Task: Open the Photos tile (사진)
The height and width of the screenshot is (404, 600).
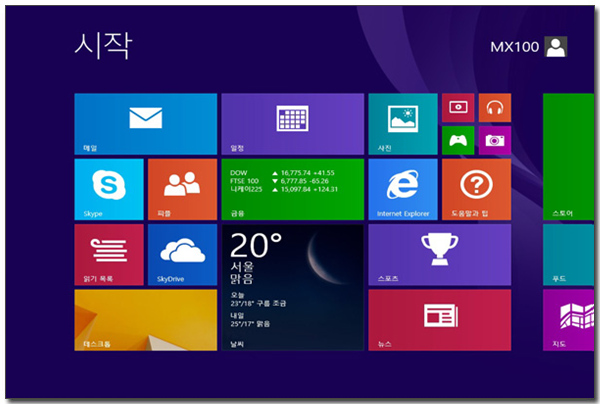Action: (403, 124)
